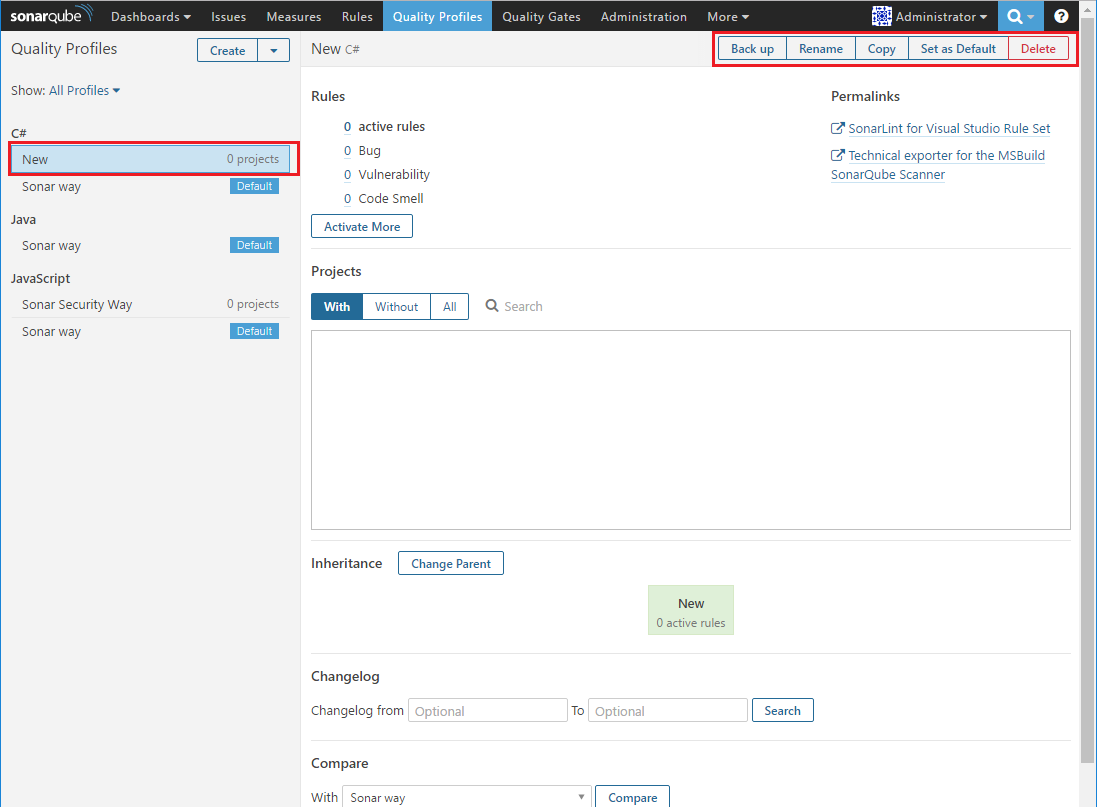
Task: Click the Copy profile button
Action: pos(882,48)
